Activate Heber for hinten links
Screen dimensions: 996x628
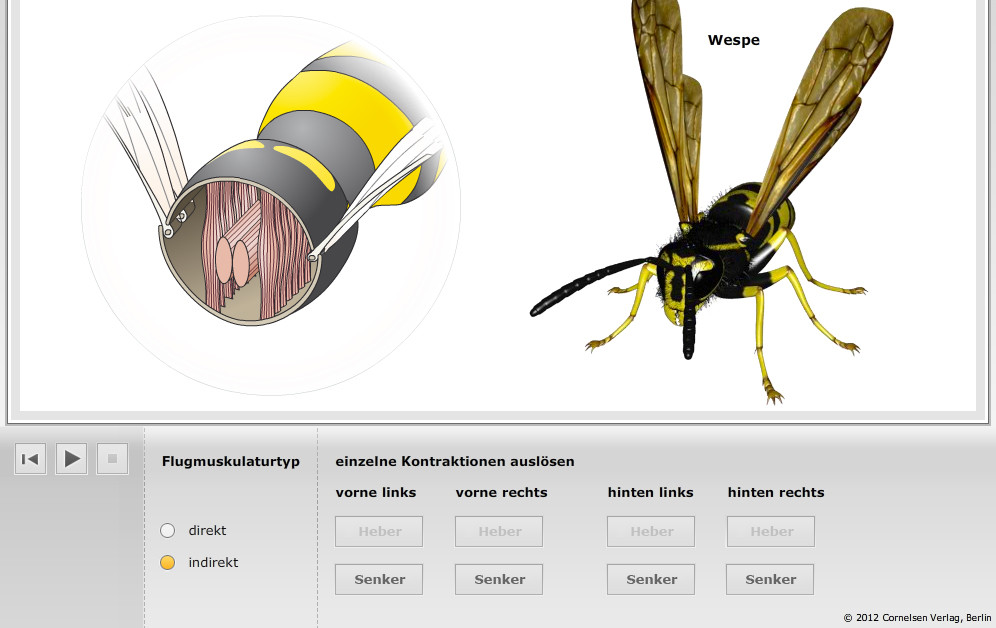651,532
